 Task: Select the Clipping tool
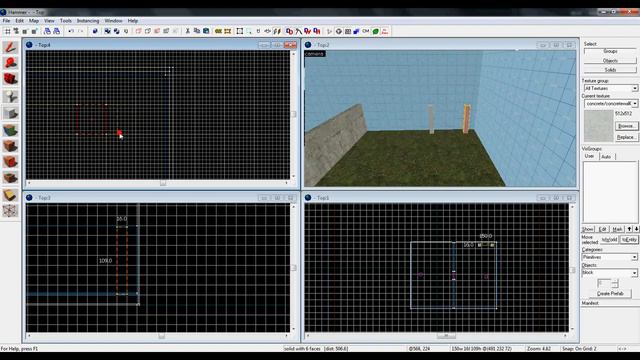pyautogui.click(x=10, y=195)
